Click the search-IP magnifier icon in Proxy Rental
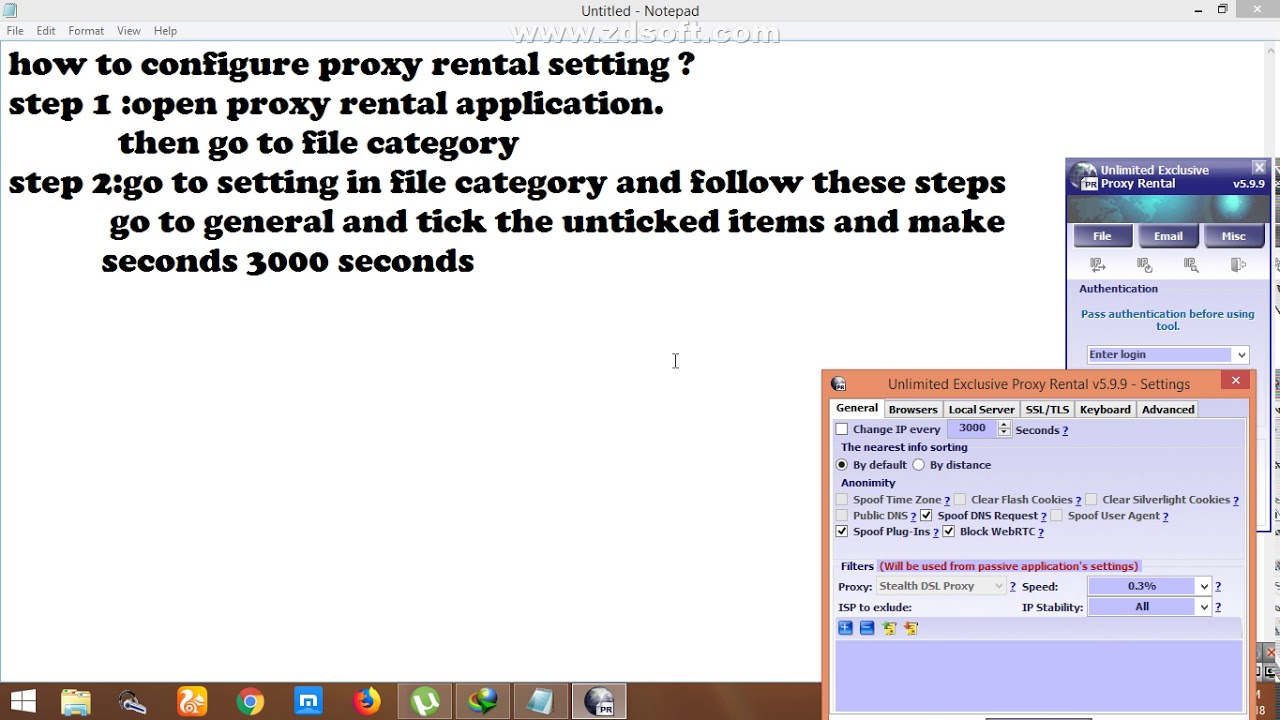 [1191, 265]
